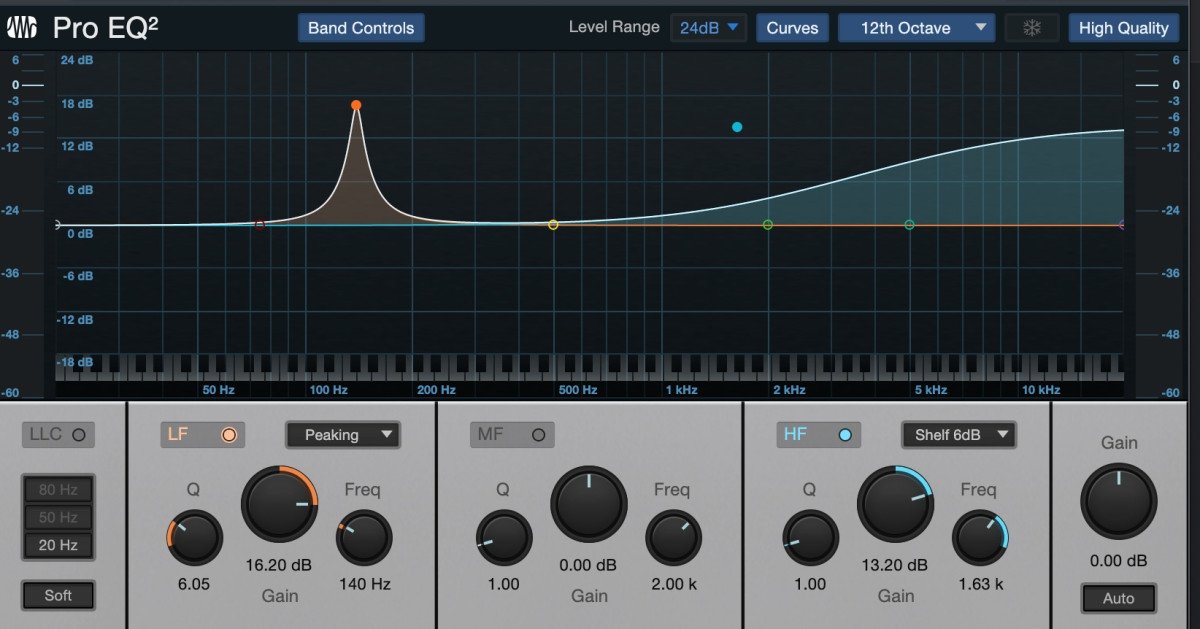Toggle the Soft low cut button
1200x629 pixels.
58,595
